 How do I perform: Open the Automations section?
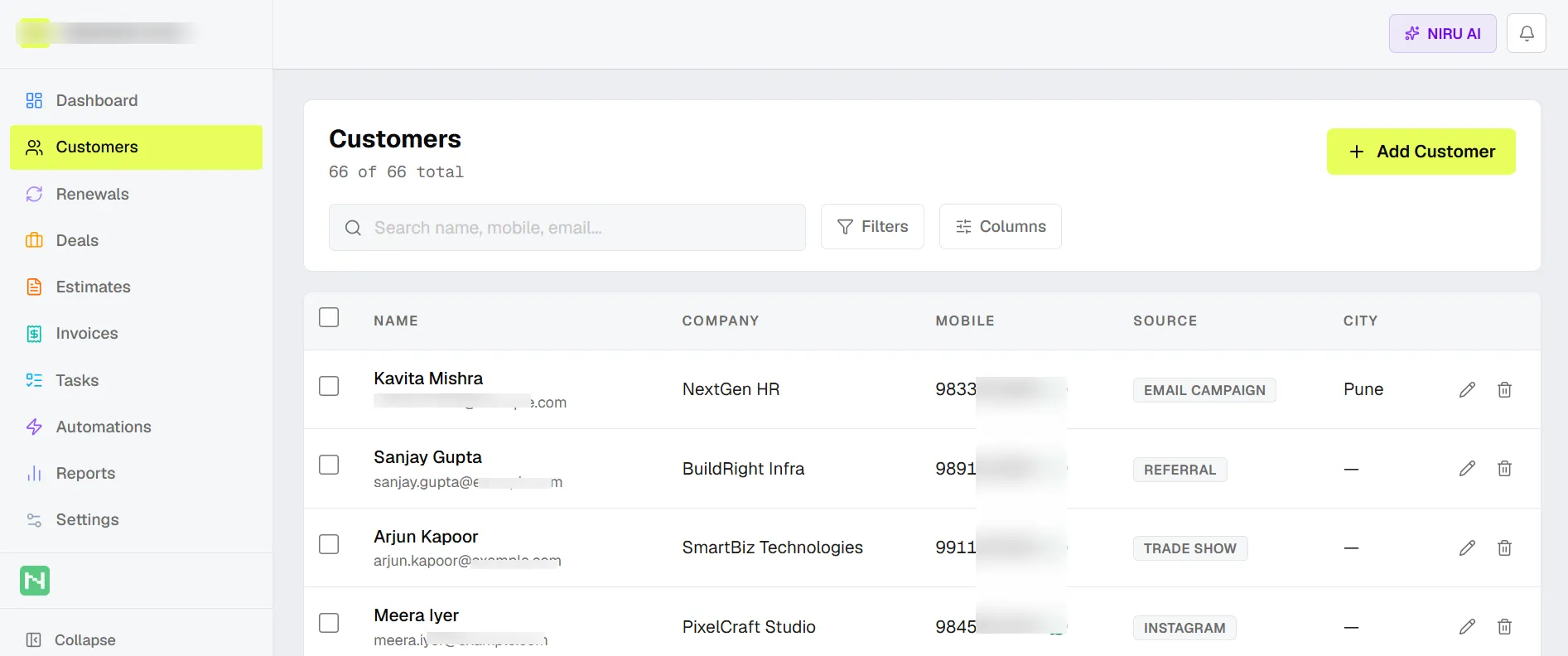click(136, 427)
